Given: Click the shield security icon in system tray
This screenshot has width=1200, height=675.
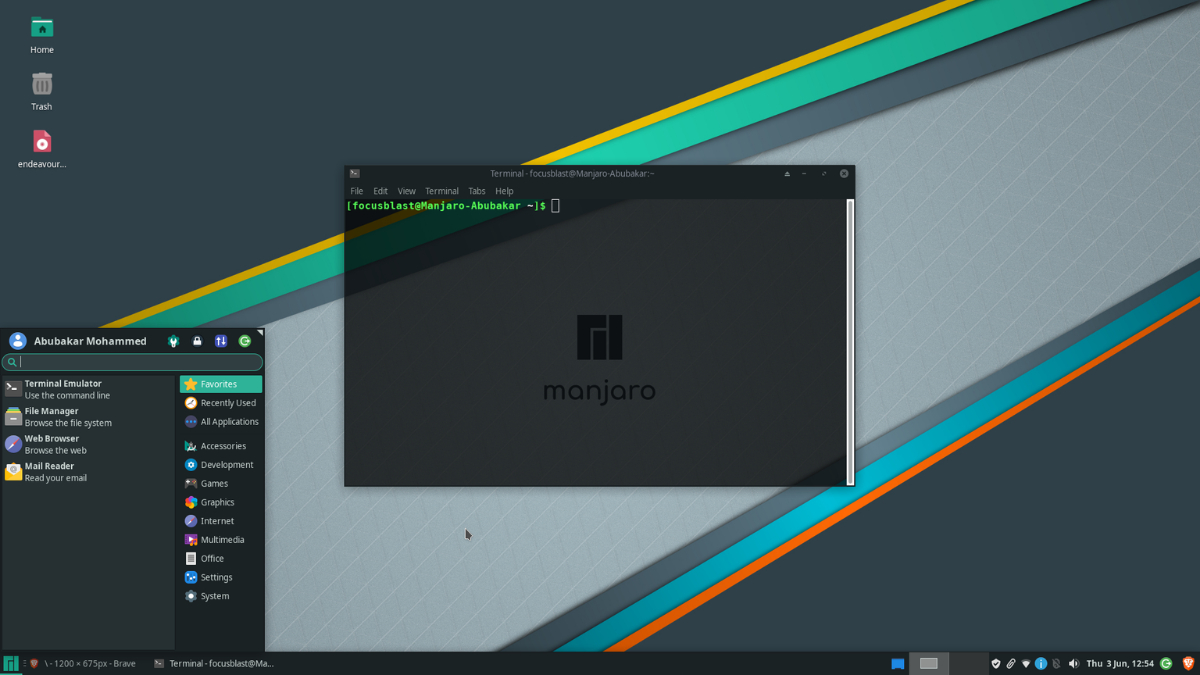Looking at the screenshot, I should tap(996, 663).
